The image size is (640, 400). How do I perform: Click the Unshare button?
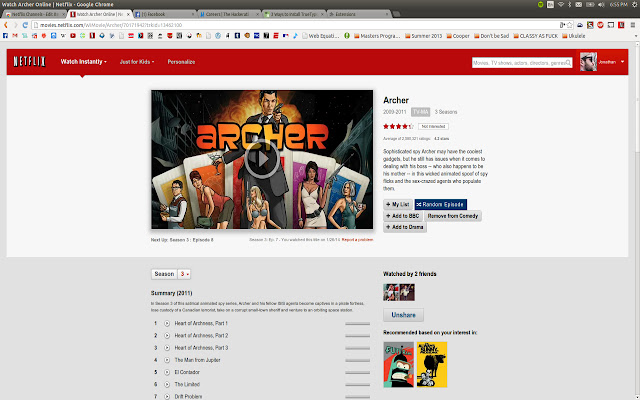(x=403, y=315)
